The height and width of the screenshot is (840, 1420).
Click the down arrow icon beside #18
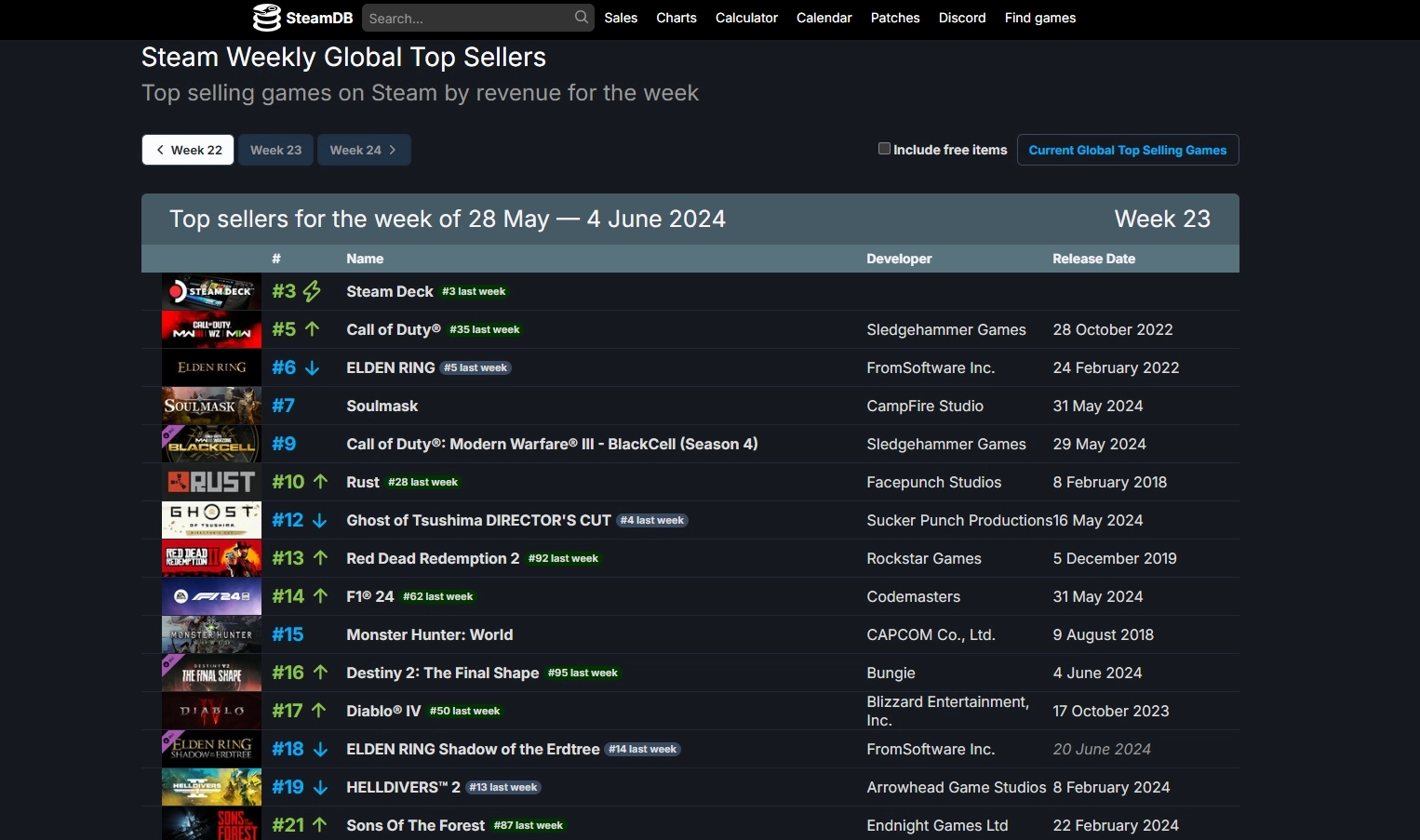(320, 749)
